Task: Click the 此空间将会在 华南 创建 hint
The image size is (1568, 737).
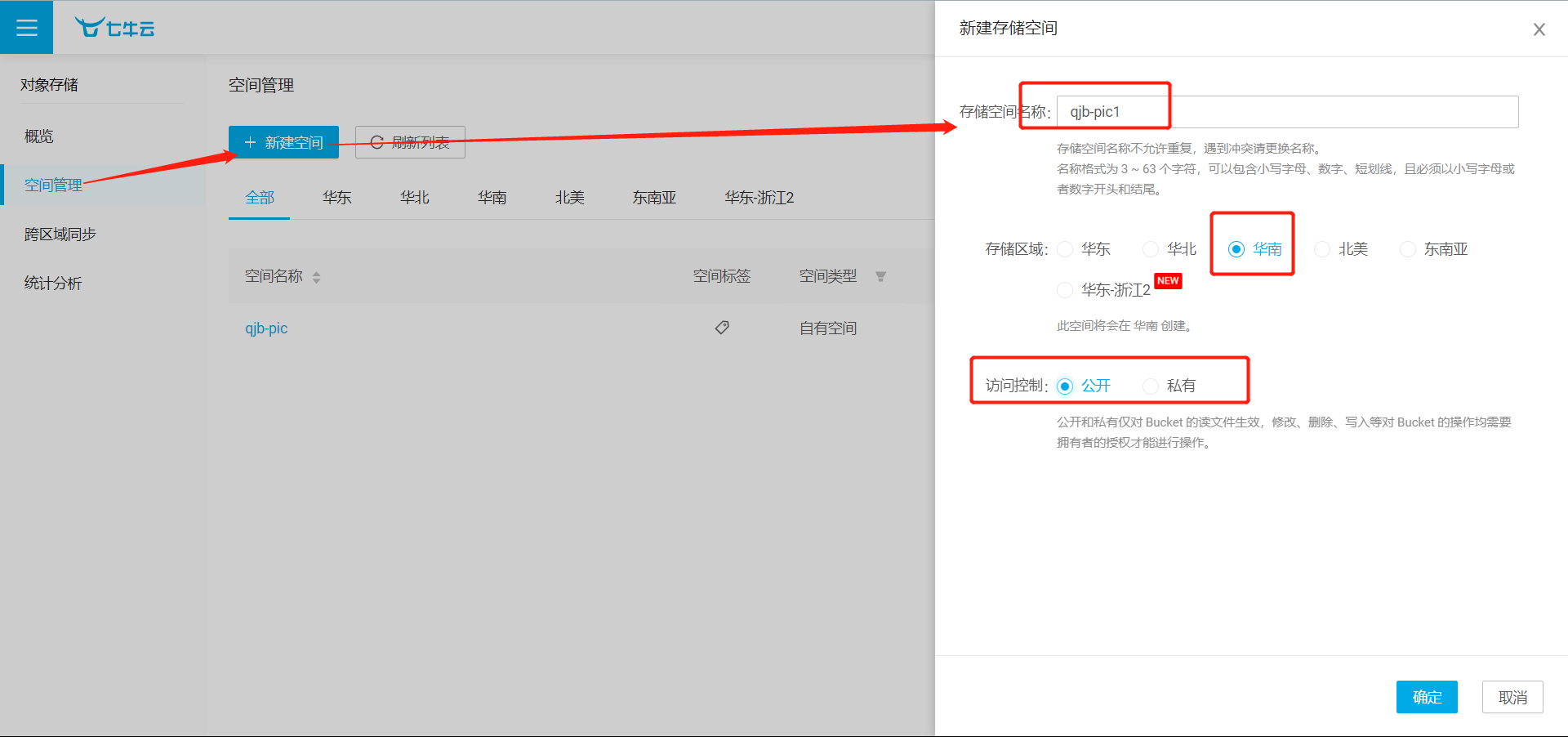Action: click(x=1125, y=326)
